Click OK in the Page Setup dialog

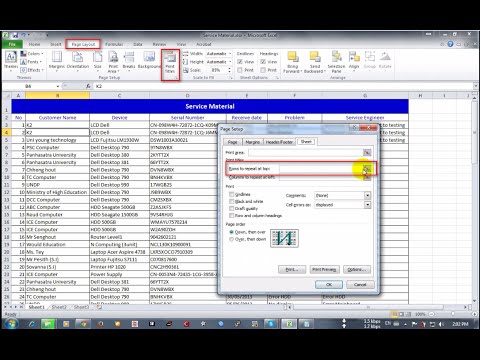tap(329, 284)
